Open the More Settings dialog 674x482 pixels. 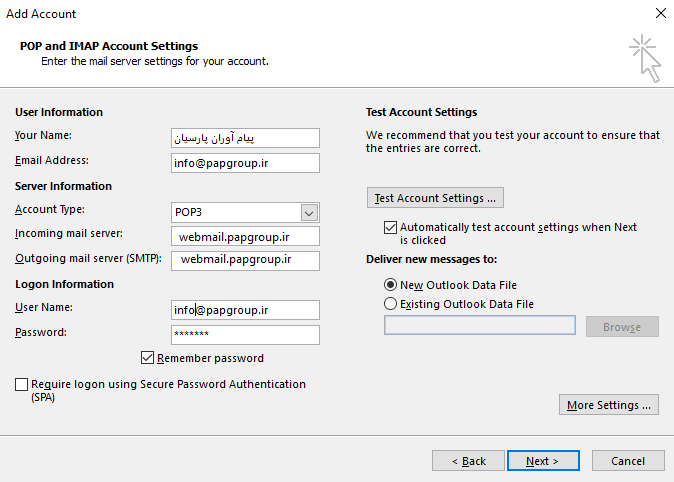[609, 405]
